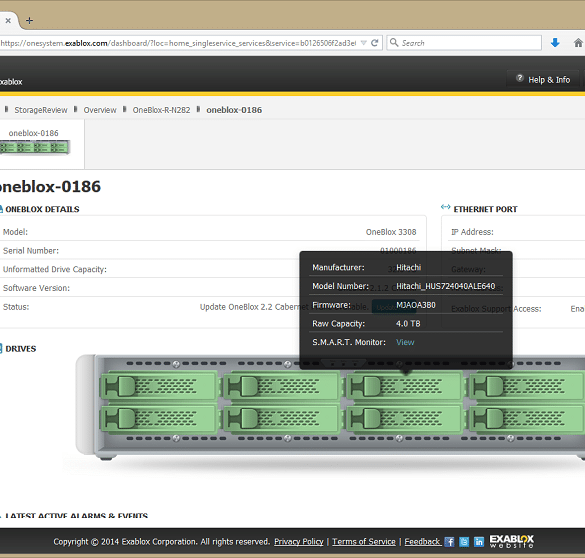The width and height of the screenshot is (585, 558).
Task: Select the third drive in bottom row
Action: click(404, 418)
